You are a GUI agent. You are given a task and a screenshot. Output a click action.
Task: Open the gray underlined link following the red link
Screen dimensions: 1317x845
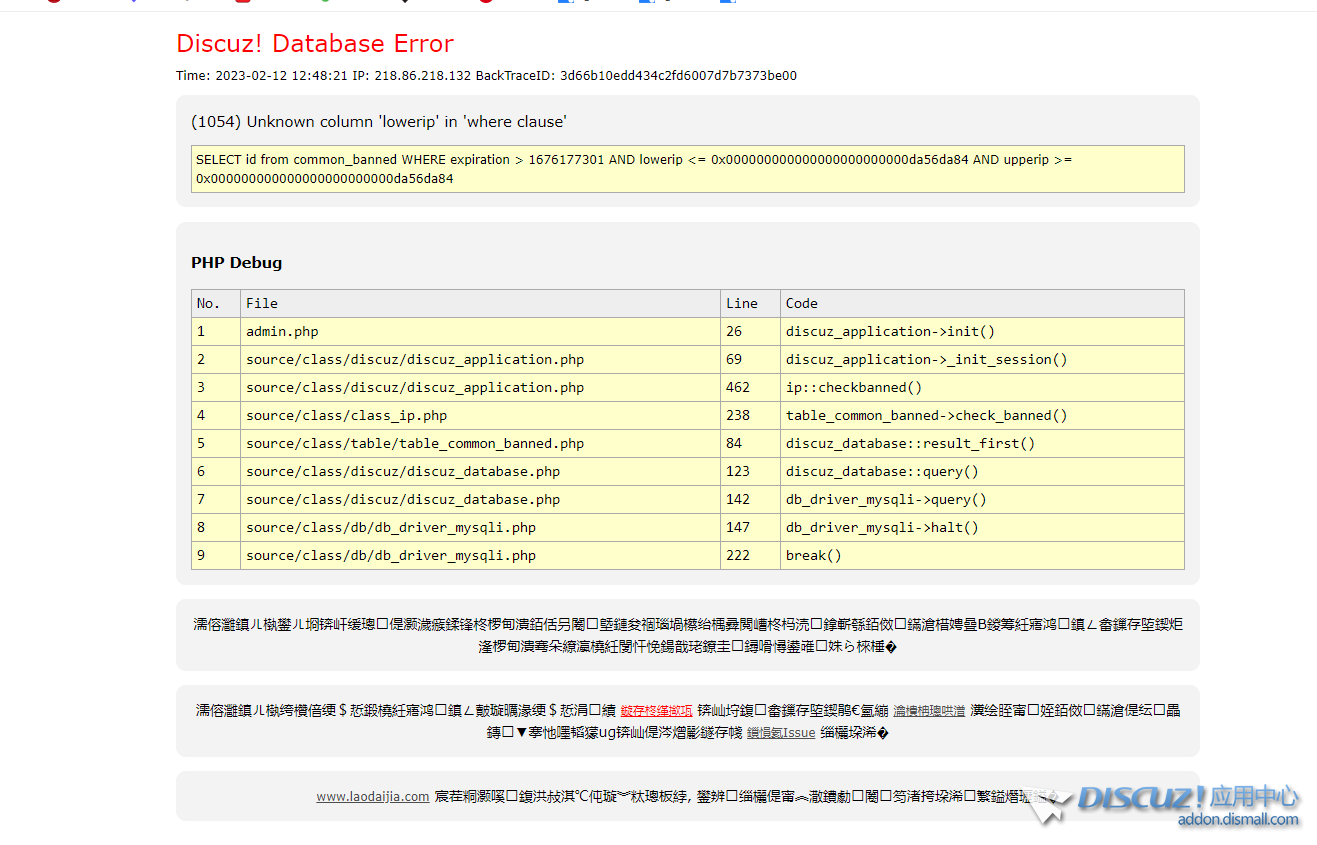(x=929, y=711)
